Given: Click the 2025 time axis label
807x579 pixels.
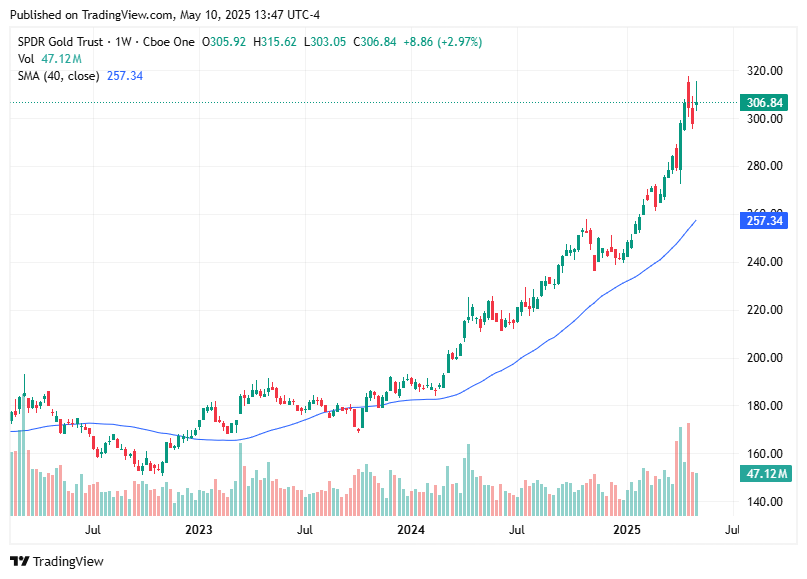Looking at the screenshot, I should pyautogui.click(x=627, y=530).
